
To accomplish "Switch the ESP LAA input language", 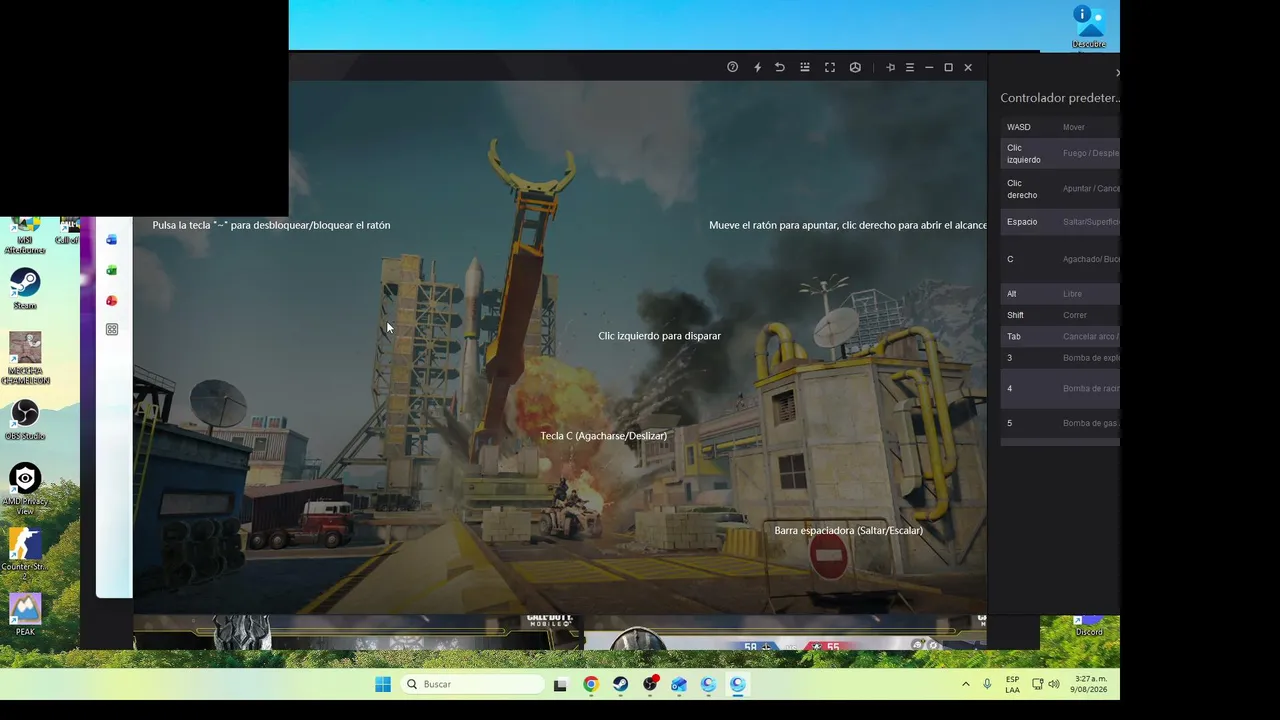I will click(1013, 684).
